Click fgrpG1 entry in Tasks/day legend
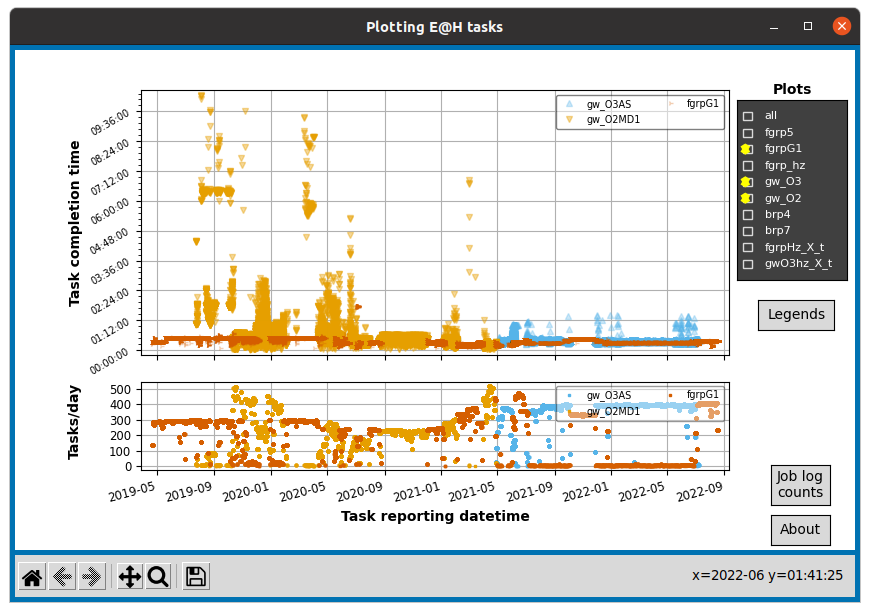This screenshot has width=870, height=612. pyautogui.click(x=695, y=395)
